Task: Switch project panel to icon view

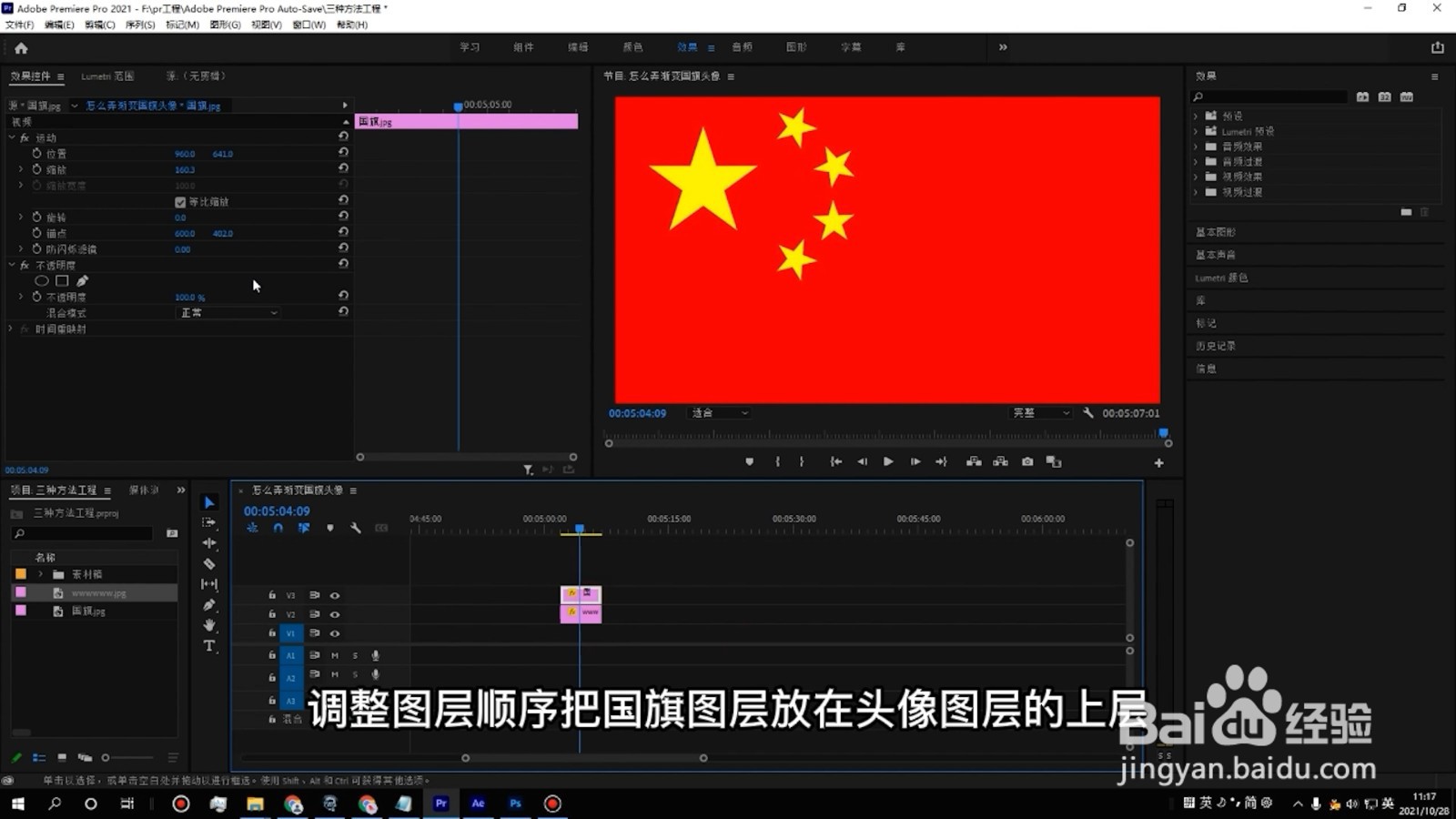Action: pyautogui.click(x=62, y=757)
